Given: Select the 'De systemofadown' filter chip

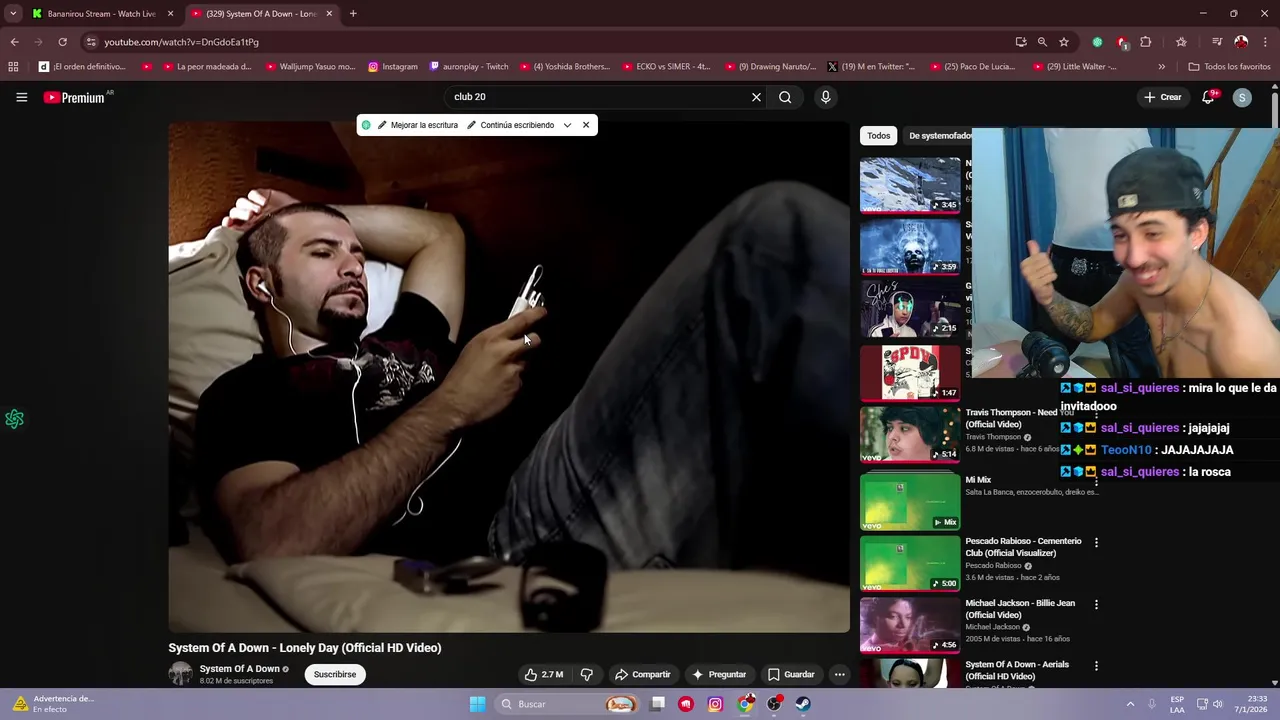Looking at the screenshot, I should (938, 136).
